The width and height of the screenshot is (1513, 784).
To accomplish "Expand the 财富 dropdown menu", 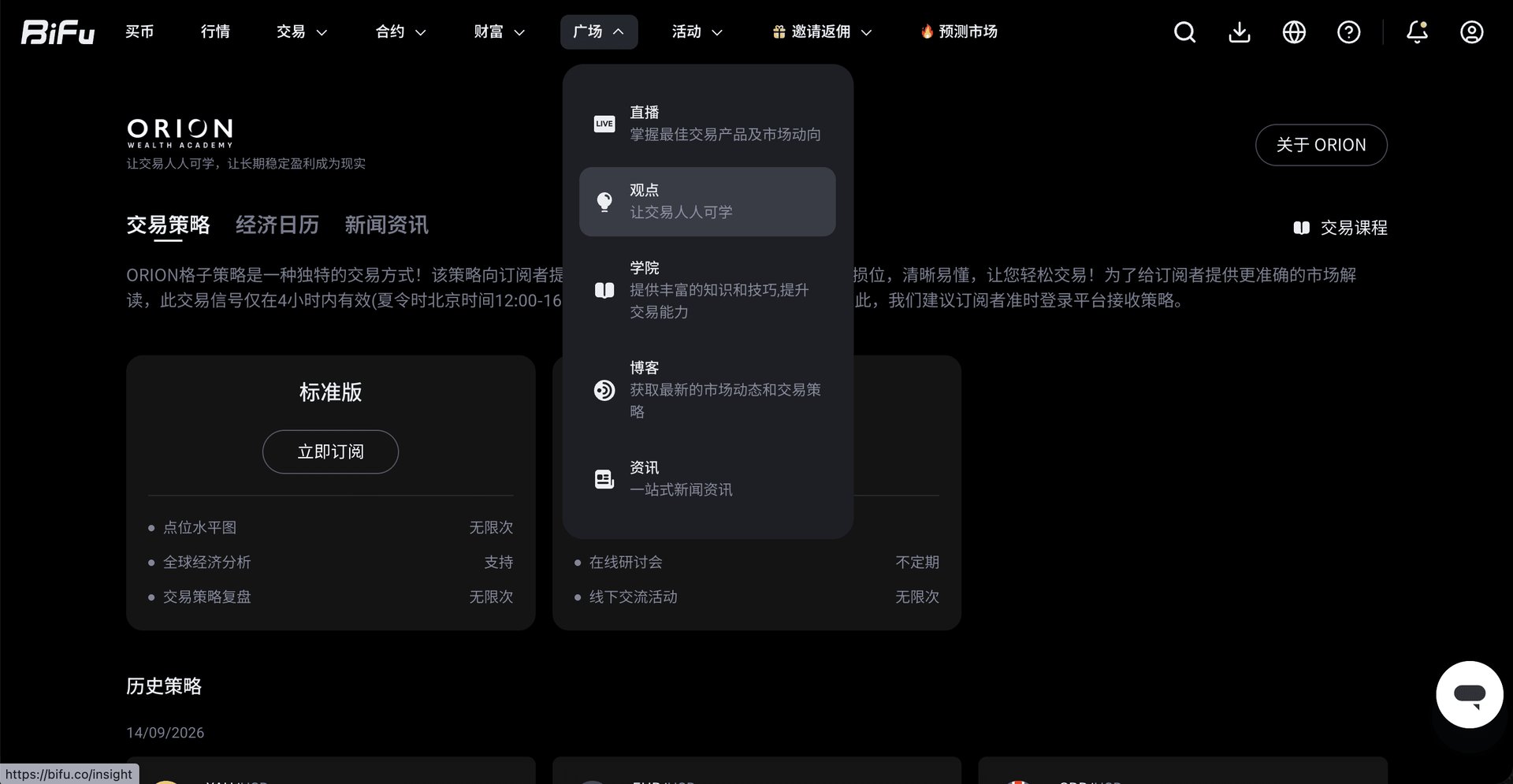I will 500,32.
